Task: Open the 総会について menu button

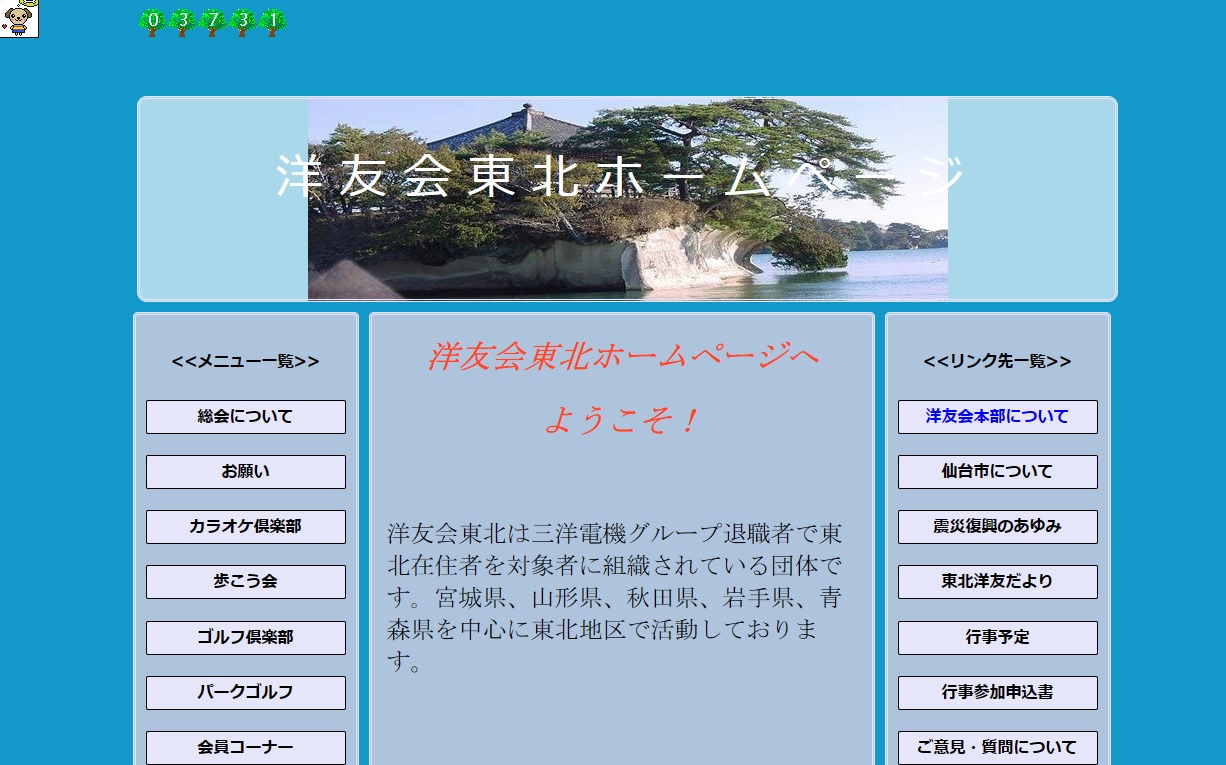Action: click(x=246, y=417)
